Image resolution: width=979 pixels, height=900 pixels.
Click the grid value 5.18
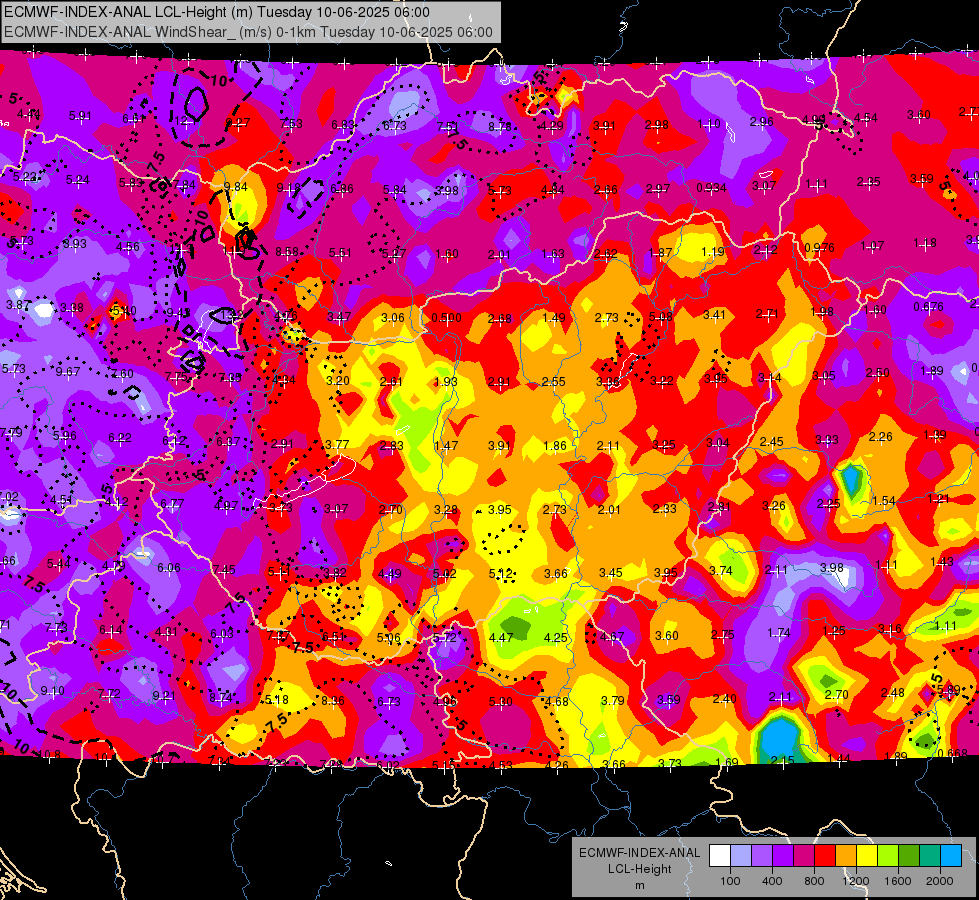pyautogui.click(x=277, y=700)
